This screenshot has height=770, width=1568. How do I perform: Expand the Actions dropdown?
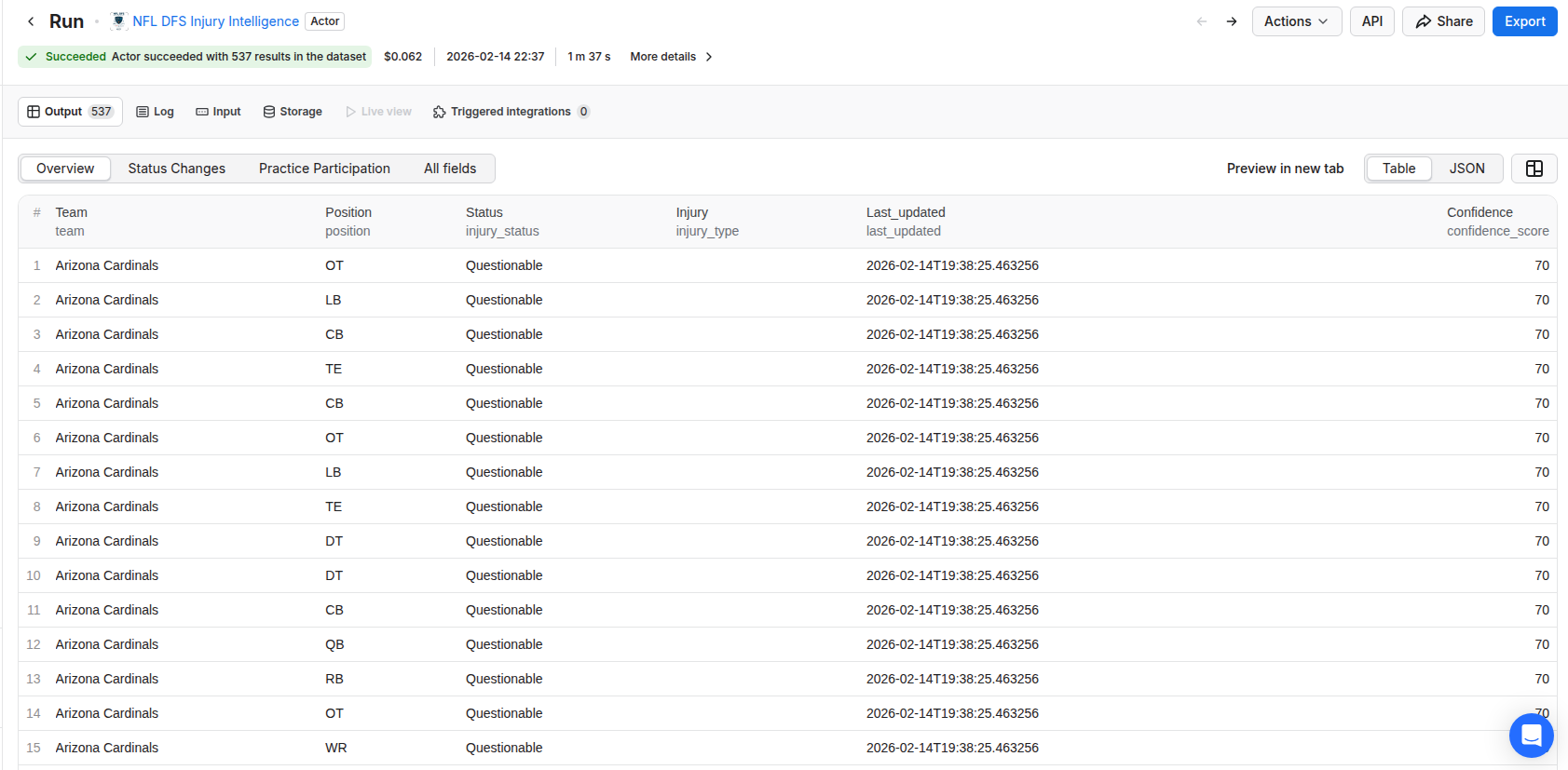[x=1297, y=21]
